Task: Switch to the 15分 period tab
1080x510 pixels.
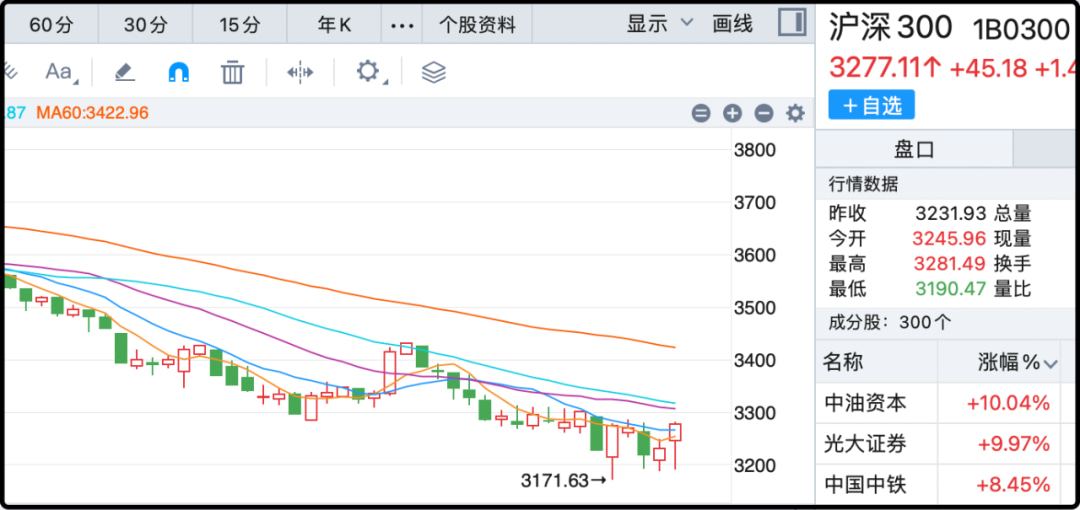Action: (x=240, y=26)
